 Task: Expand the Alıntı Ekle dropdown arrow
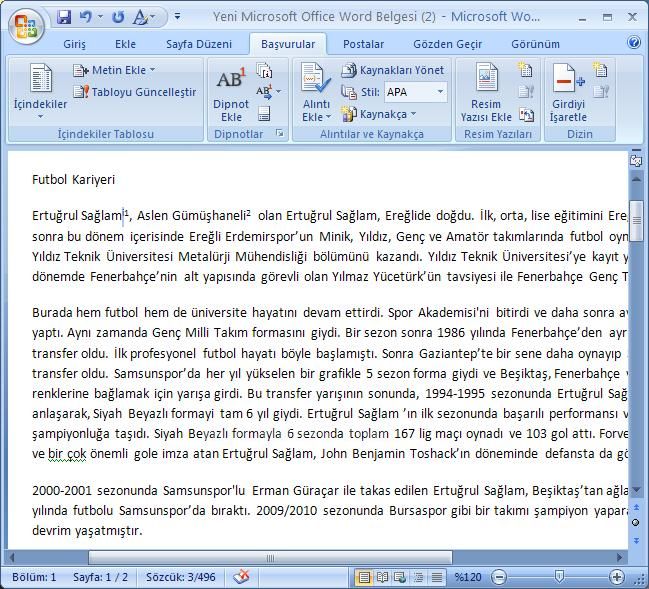pos(329,117)
